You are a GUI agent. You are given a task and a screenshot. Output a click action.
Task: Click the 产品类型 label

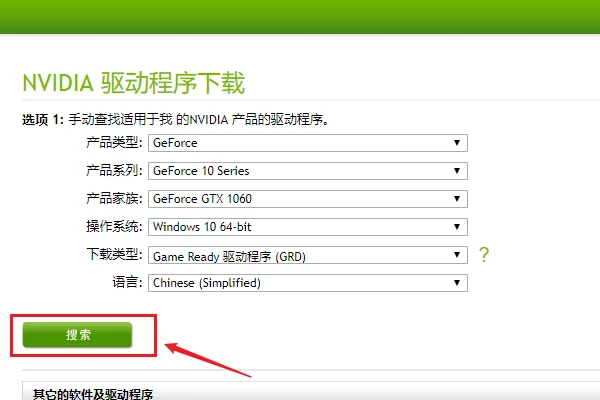[x=114, y=142]
